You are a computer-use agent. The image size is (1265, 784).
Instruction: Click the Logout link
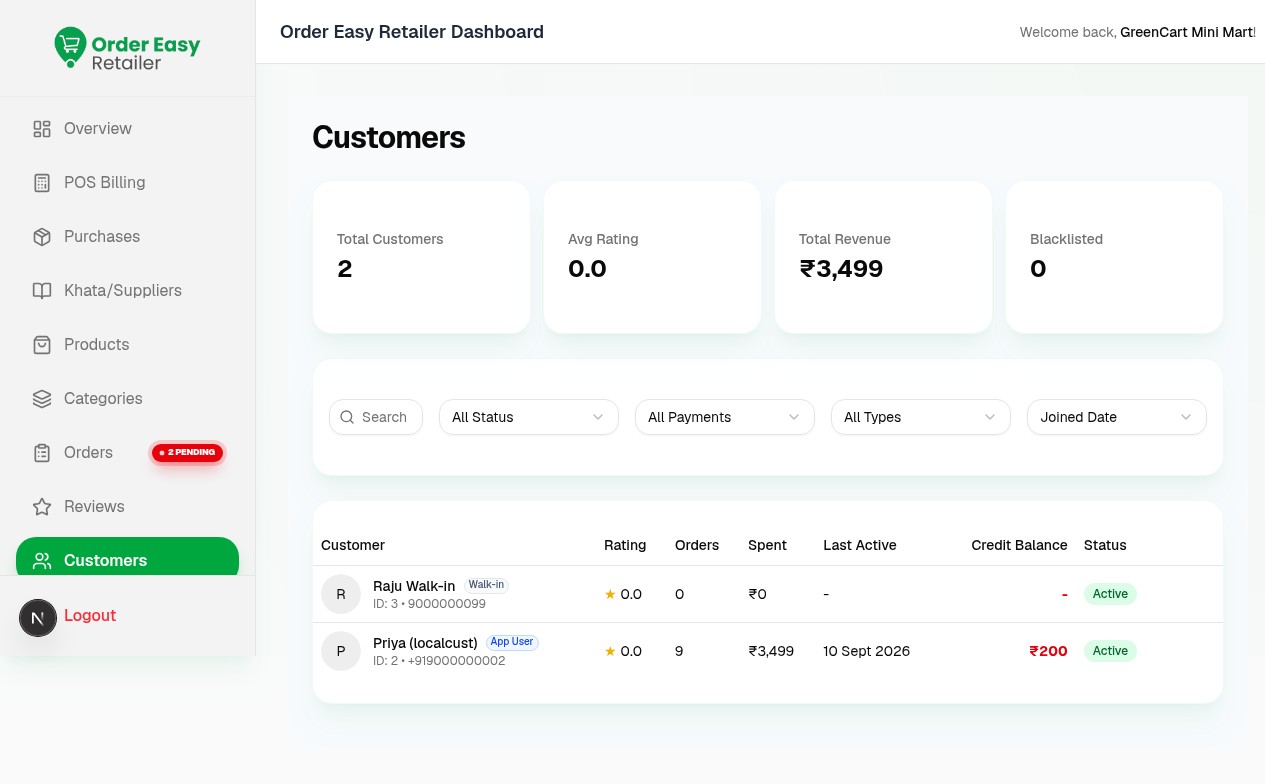[x=90, y=616]
